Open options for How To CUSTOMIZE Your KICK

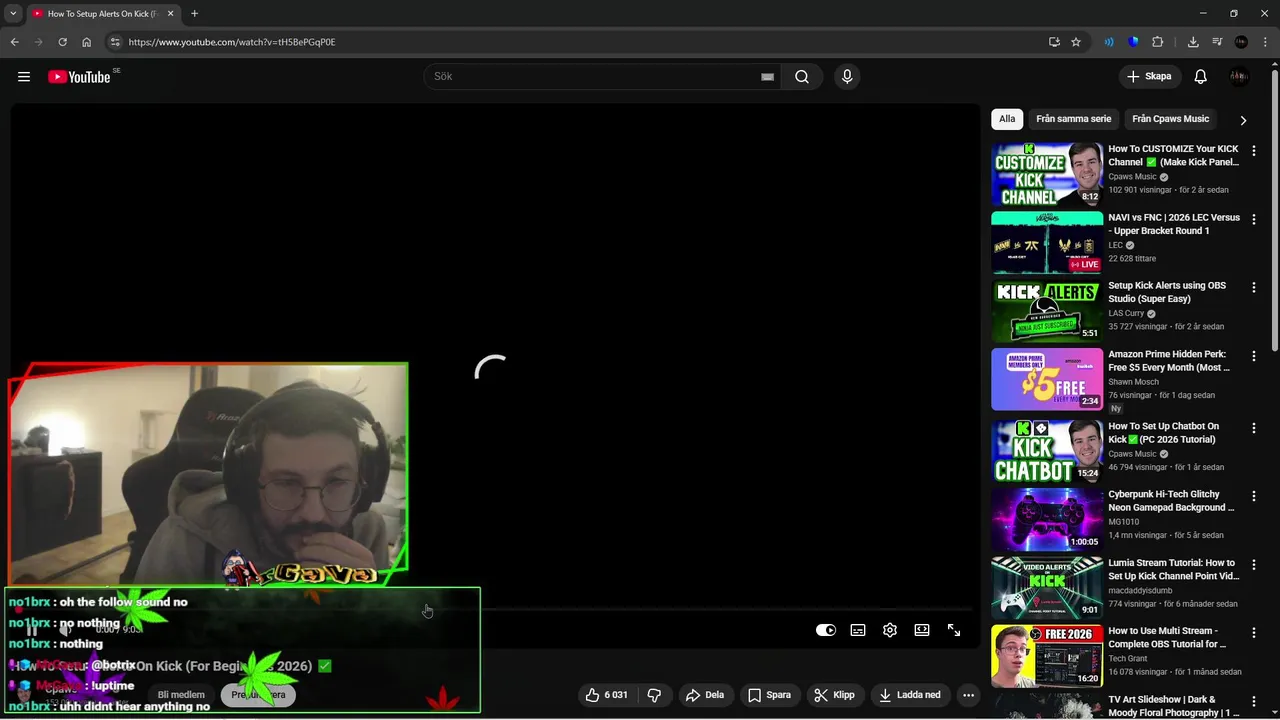[x=1254, y=151]
